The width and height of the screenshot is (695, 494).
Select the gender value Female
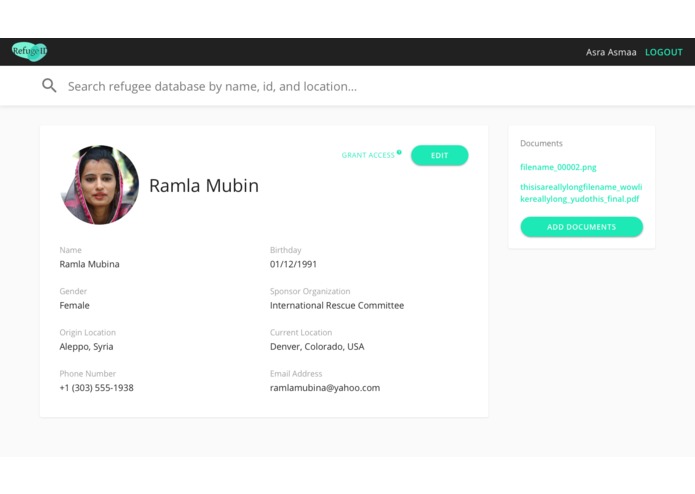[74, 305]
